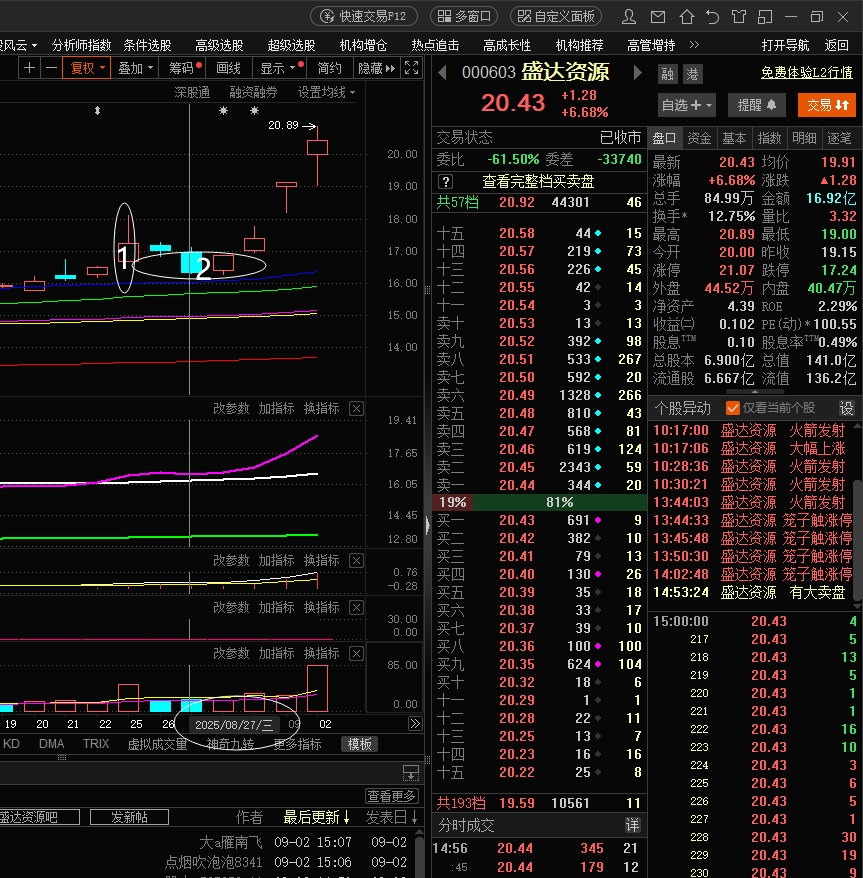Click the undo/back arrow icon in title bar
863x878 pixels.
click(x=712, y=17)
